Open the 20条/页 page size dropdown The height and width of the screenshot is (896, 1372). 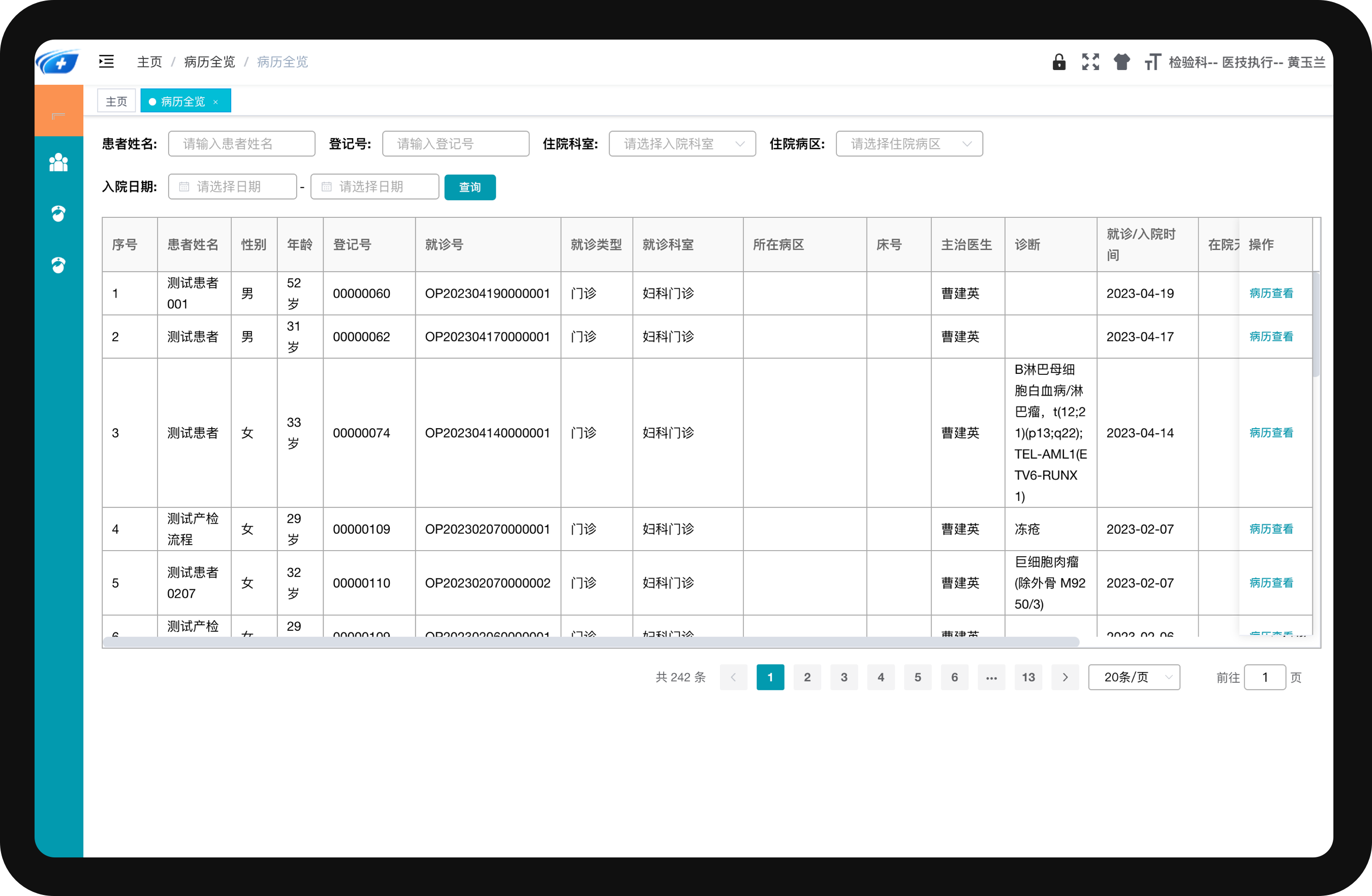click(x=1134, y=677)
